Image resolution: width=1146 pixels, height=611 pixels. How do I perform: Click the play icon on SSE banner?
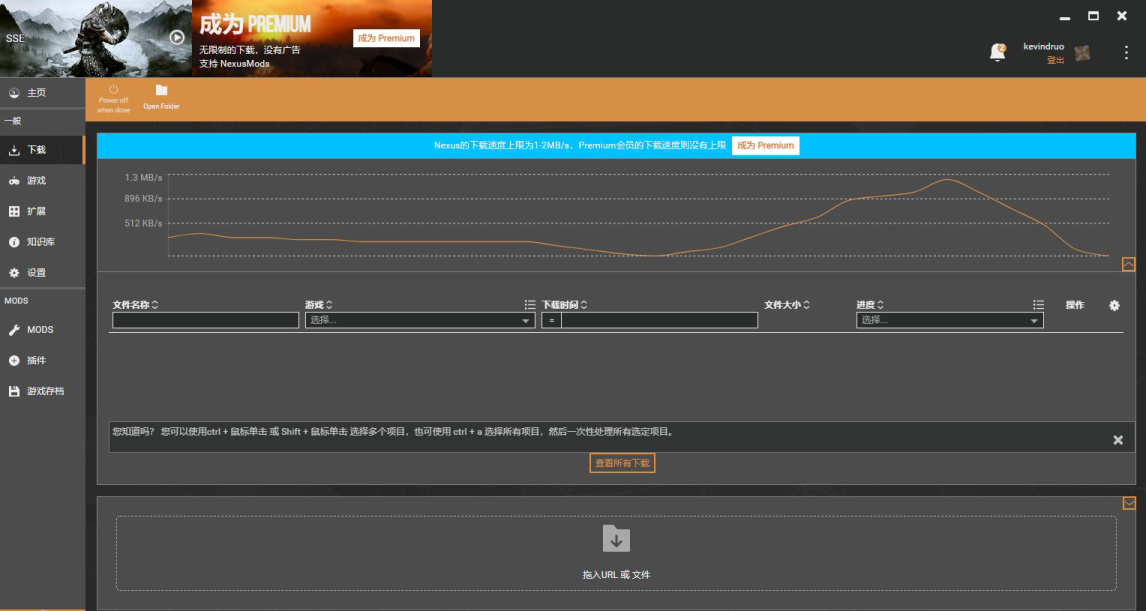click(x=177, y=37)
